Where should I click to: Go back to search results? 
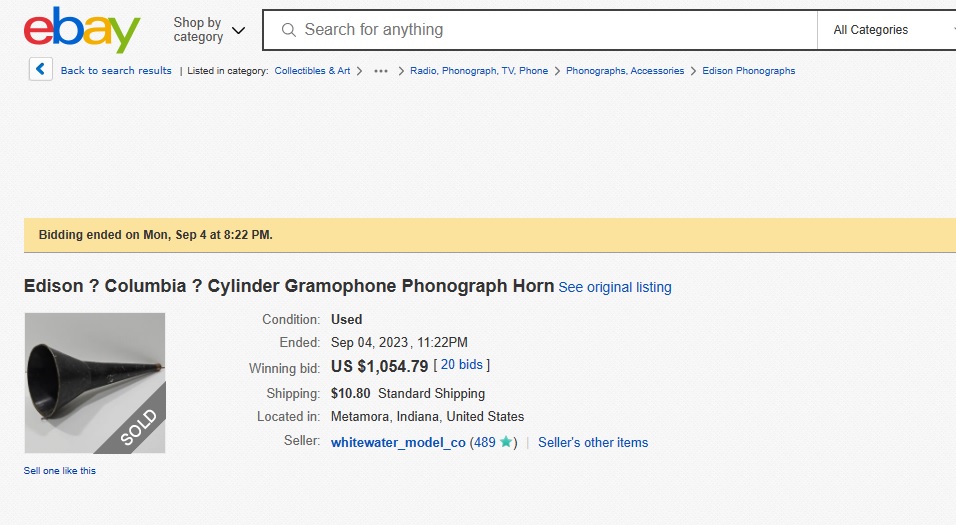click(116, 71)
